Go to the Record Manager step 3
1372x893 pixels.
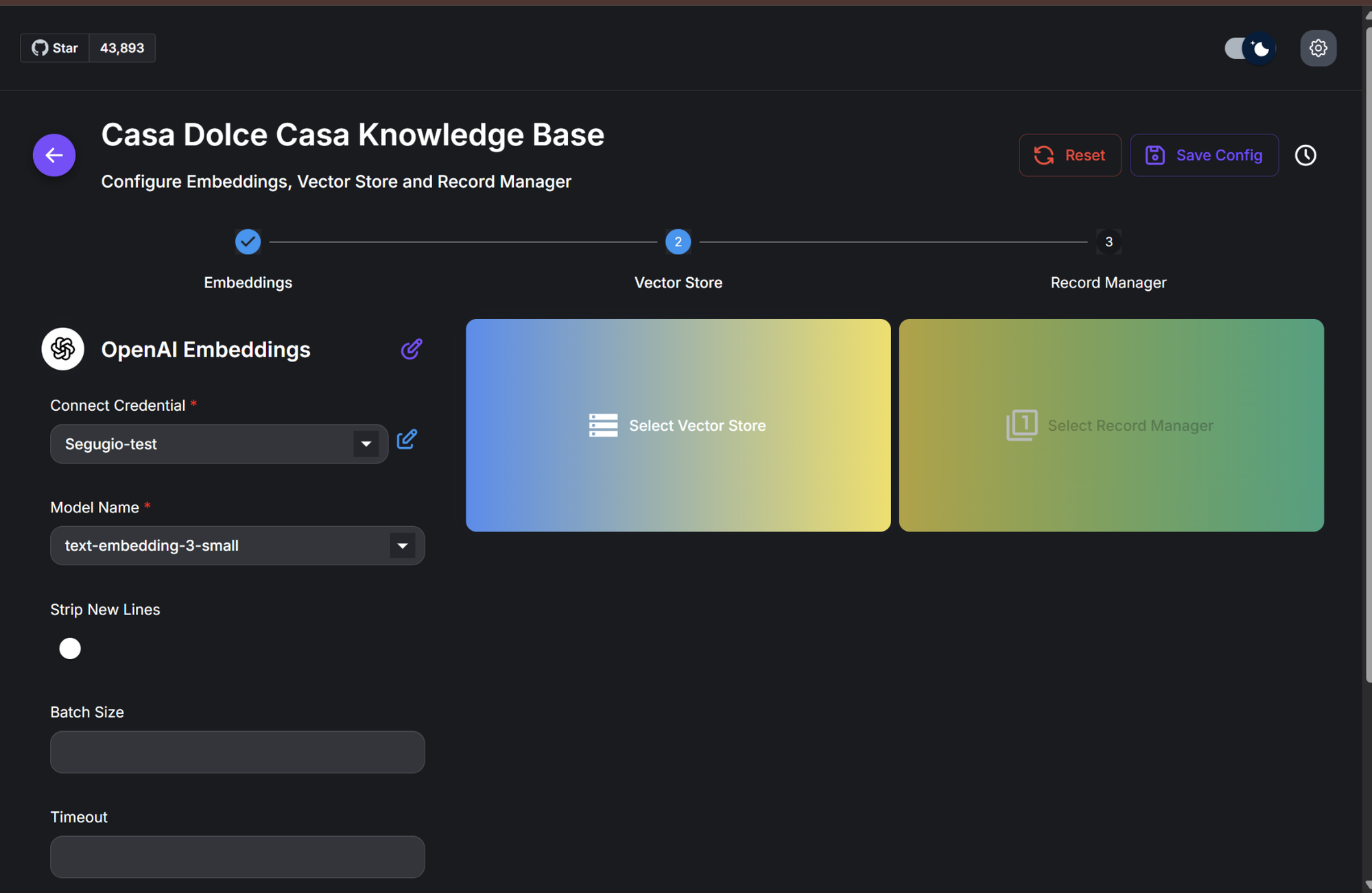coord(1108,241)
